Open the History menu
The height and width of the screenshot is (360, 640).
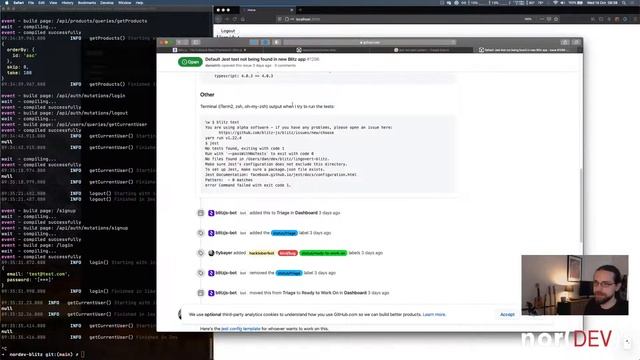pos(67,2)
